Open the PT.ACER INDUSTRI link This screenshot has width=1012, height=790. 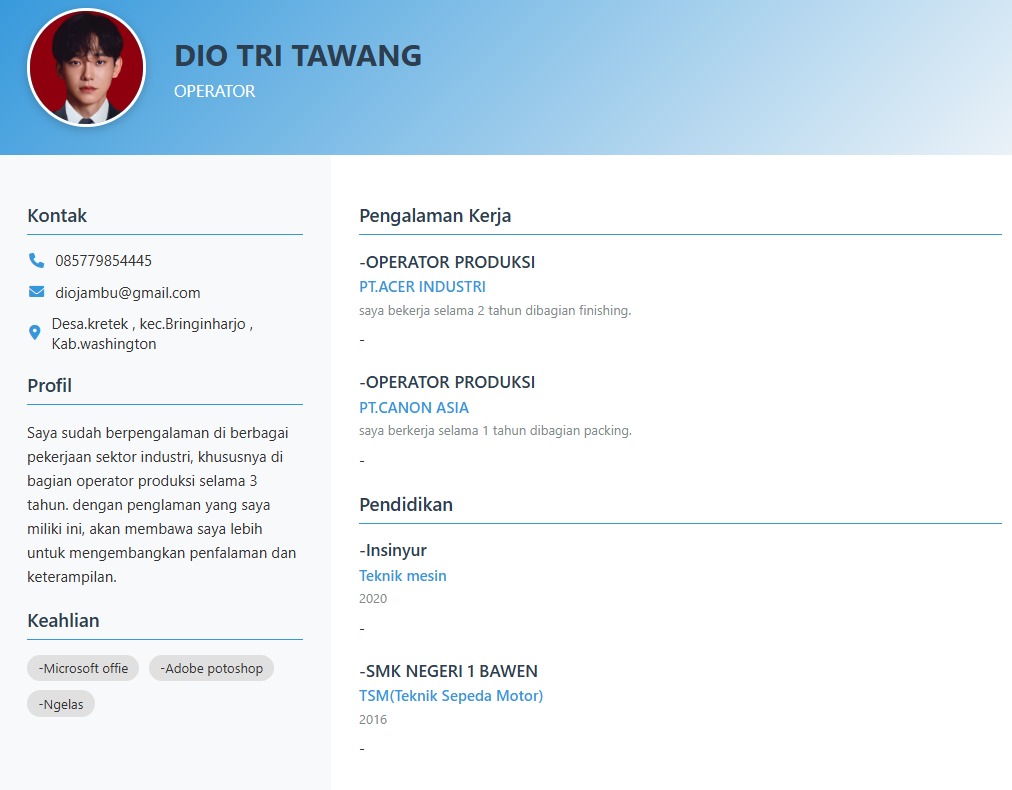click(422, 286)
